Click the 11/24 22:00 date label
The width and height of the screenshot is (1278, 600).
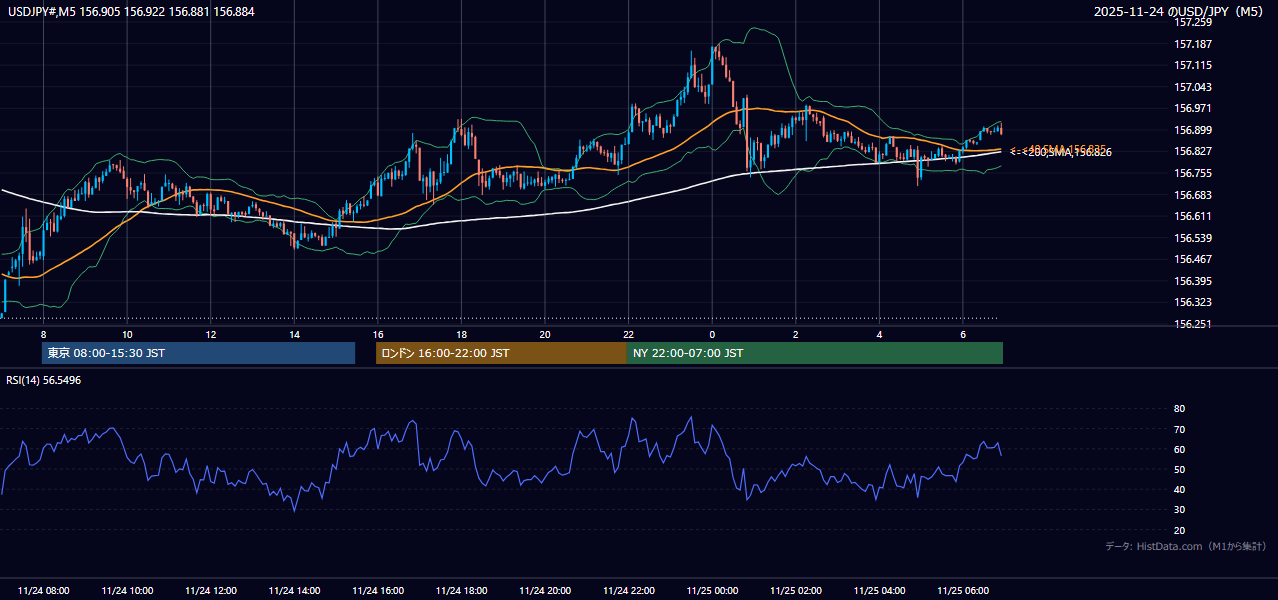(x=629, y=591)
